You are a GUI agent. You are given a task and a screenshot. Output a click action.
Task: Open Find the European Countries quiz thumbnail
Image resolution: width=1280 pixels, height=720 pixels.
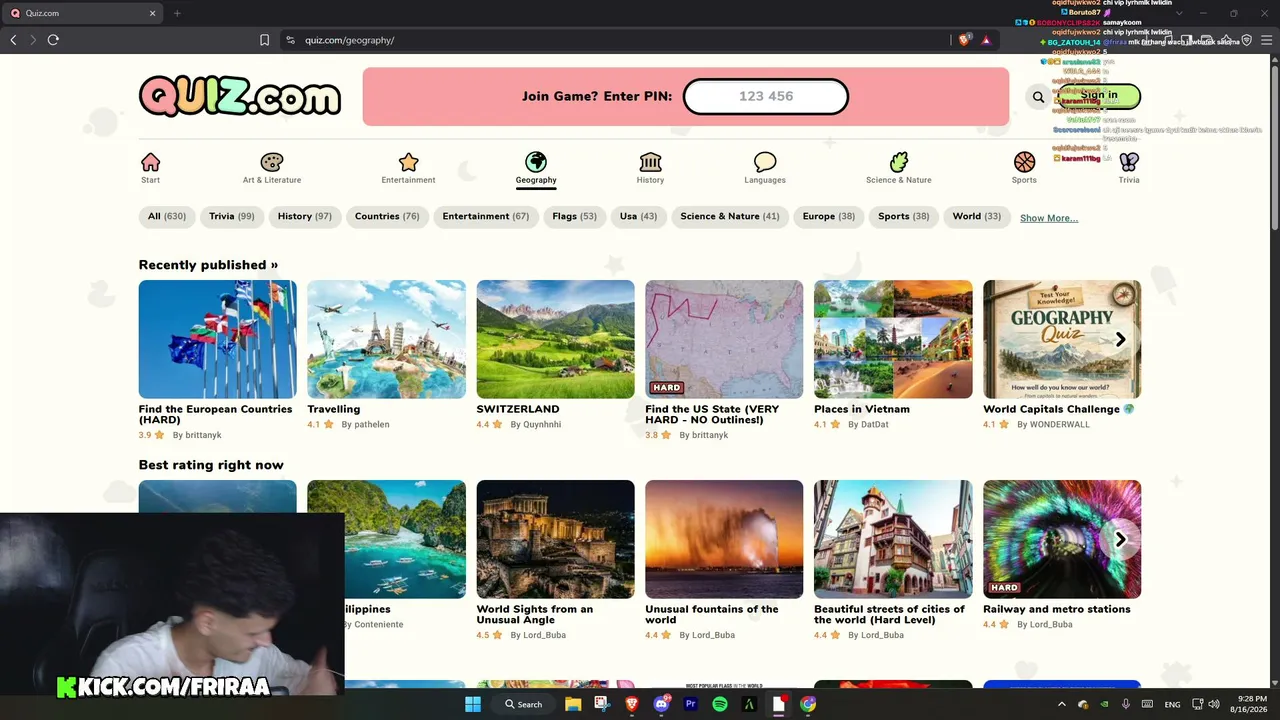click(218, 339)
